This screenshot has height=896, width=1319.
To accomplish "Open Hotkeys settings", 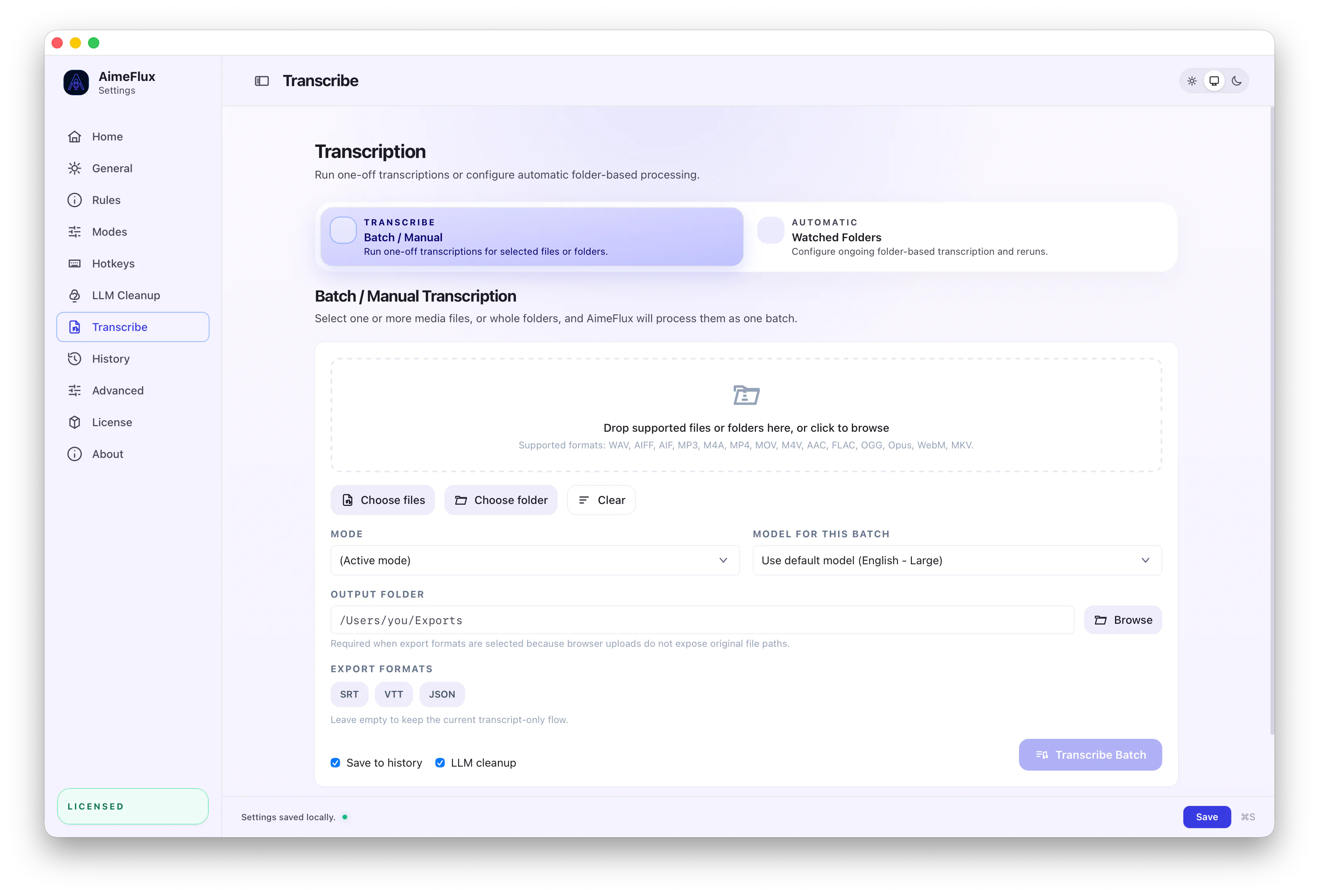I will pyautogui.click(x=133, y=264).
